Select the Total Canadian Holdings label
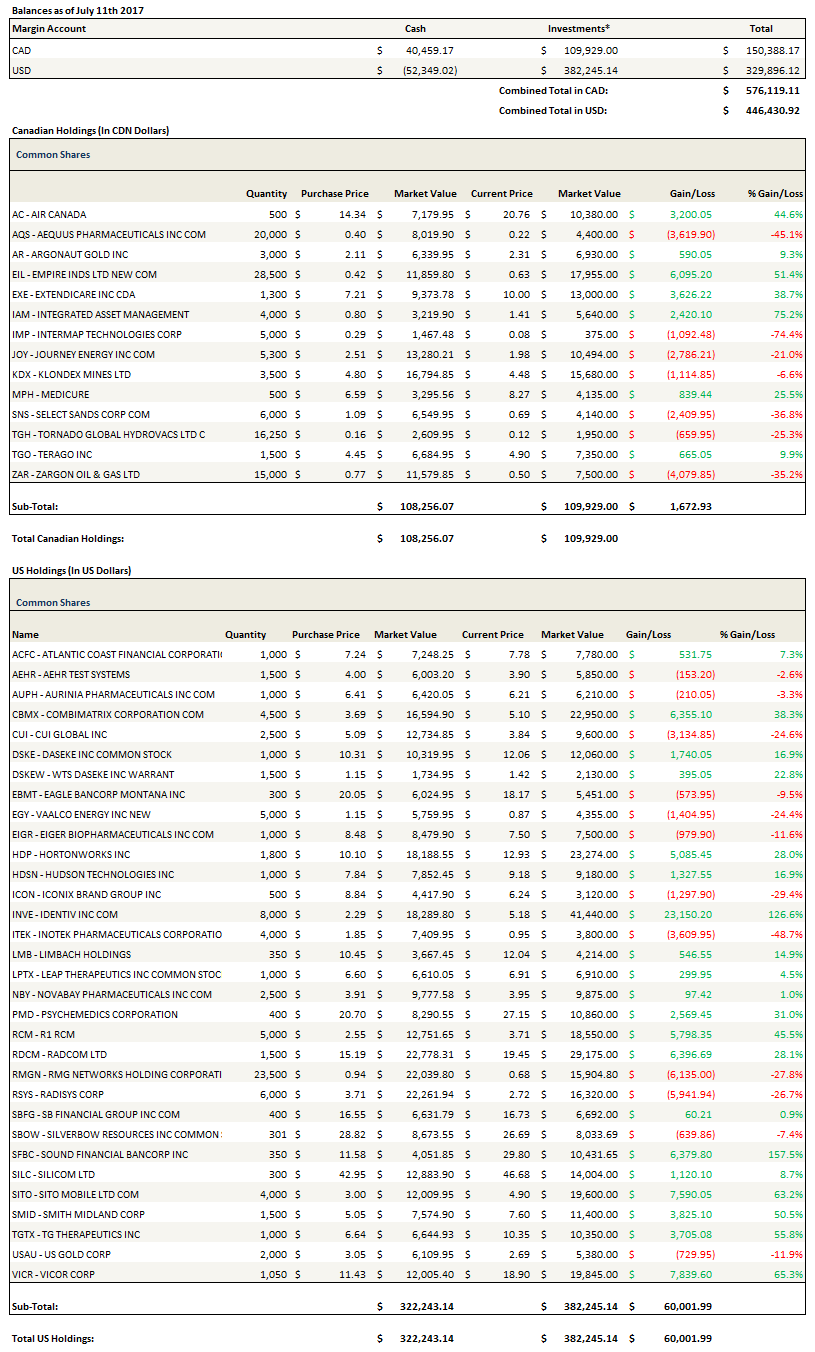The height and width of the screenshot is (1352, 815). 67,538
